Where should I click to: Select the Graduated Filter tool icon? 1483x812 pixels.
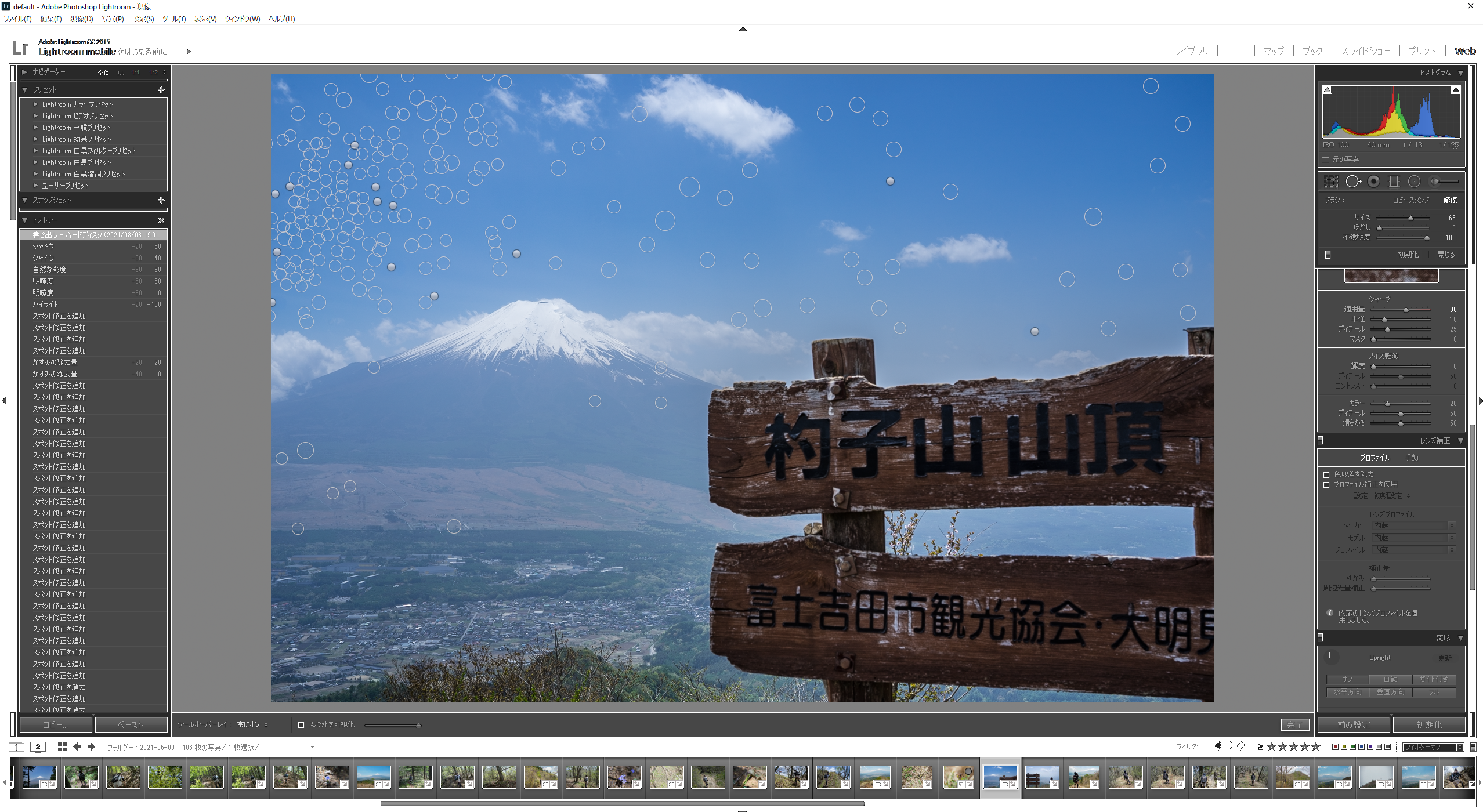(1394, 182)
